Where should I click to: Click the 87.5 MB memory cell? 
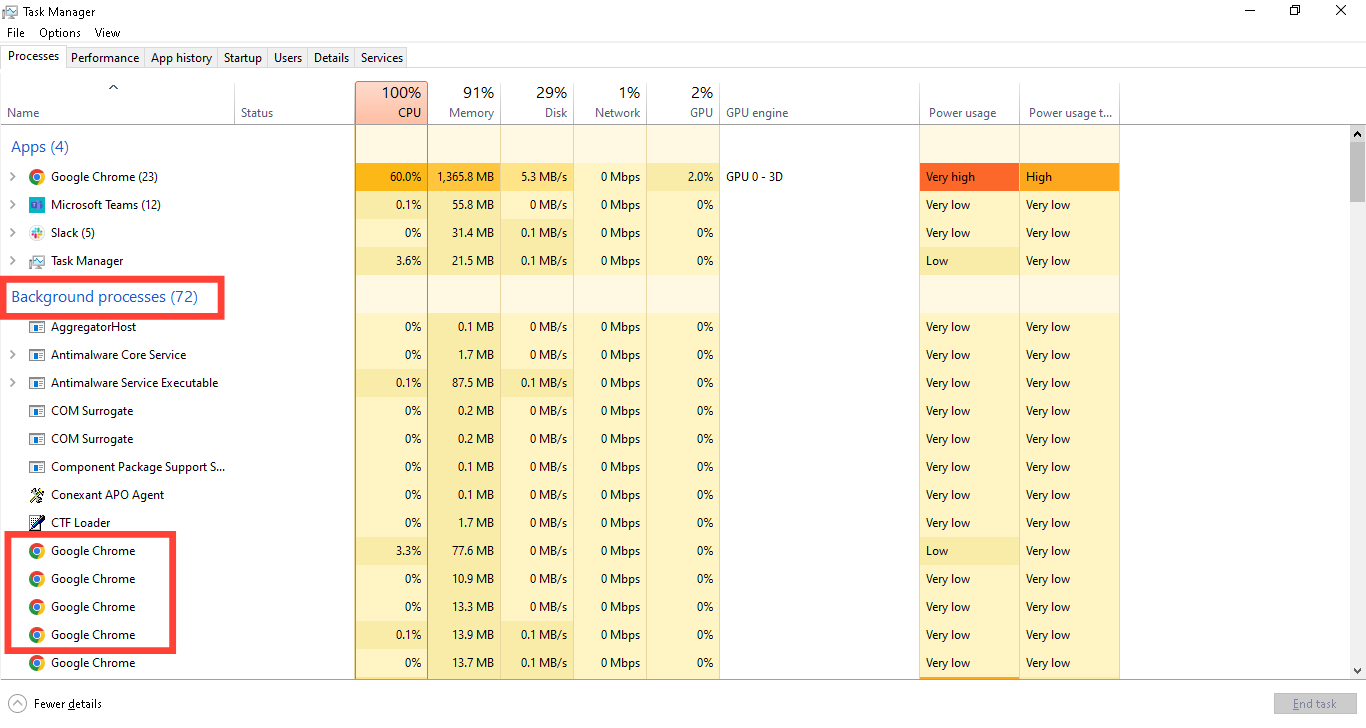tap(464, 383)
